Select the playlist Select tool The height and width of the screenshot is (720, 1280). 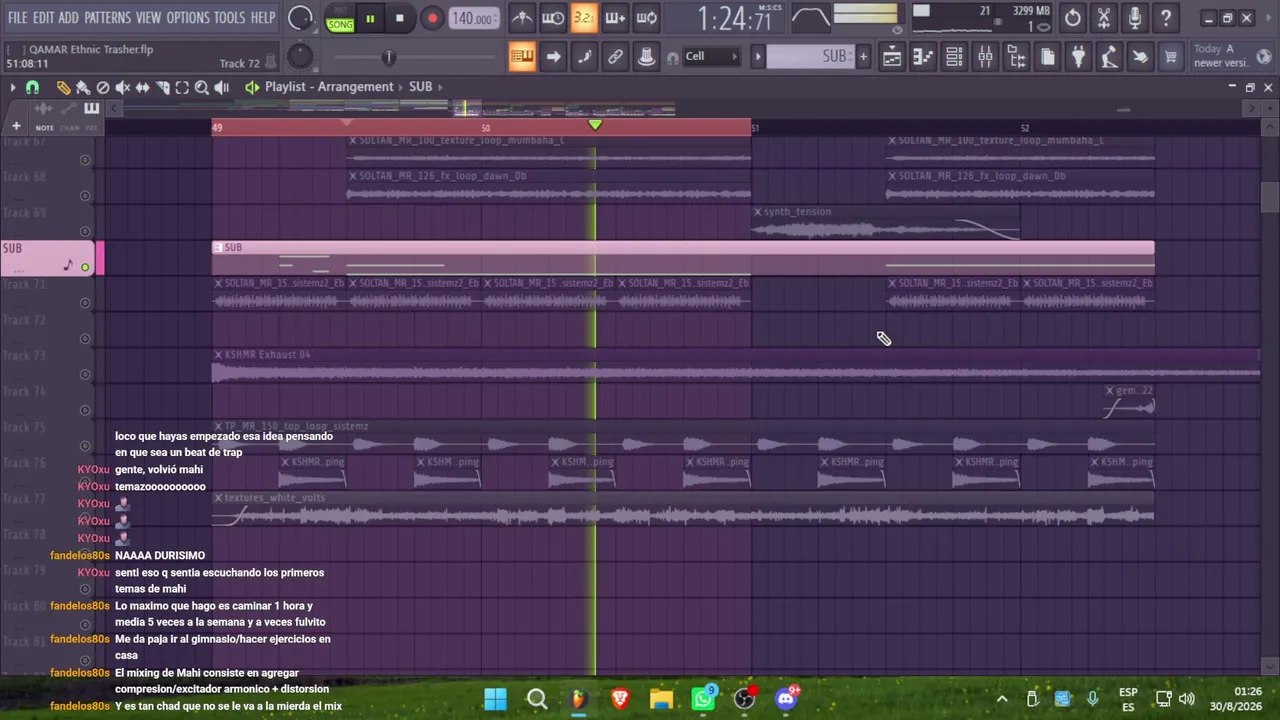[182, 88]
